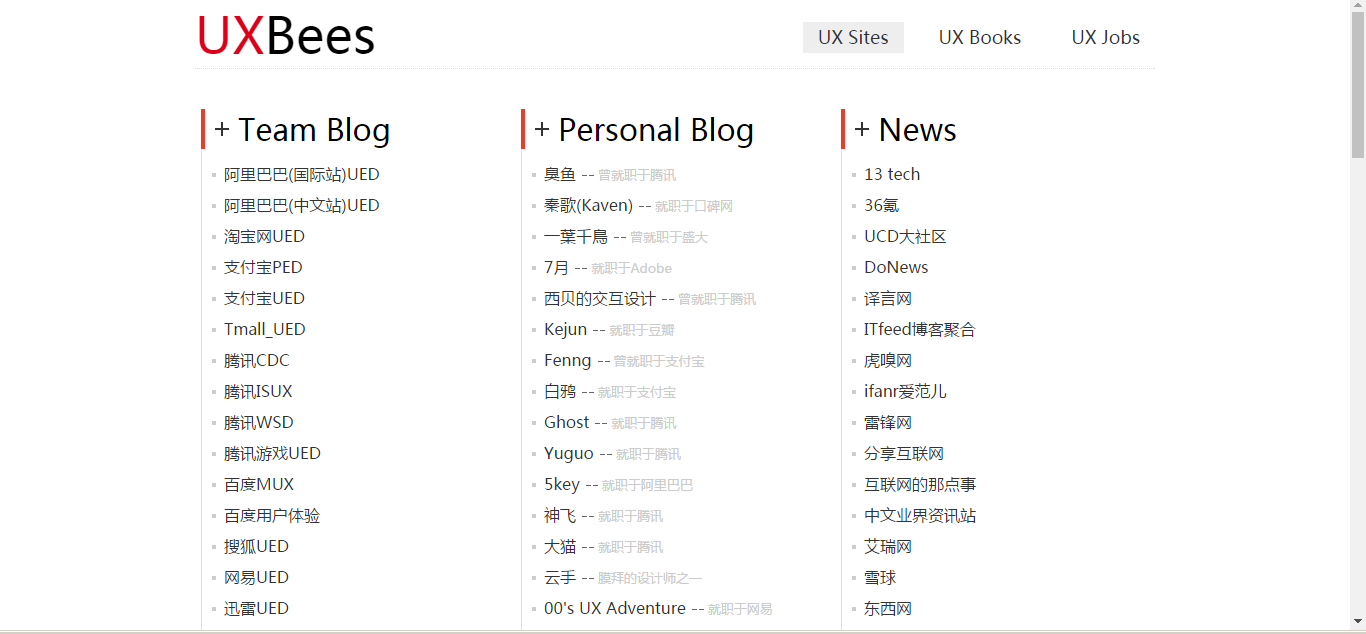The width and height of the screenshot is (1366, 634).
Task: Open the 大猫 blog link
Action: (x=560, y=546)
